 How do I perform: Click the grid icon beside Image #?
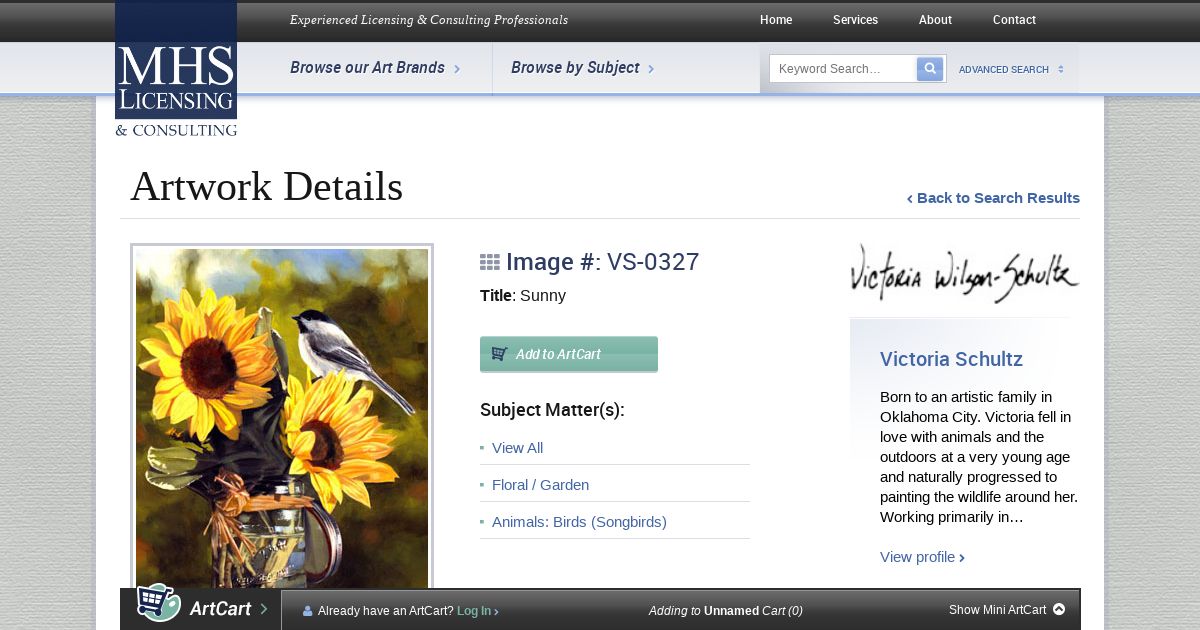(490, 262)
